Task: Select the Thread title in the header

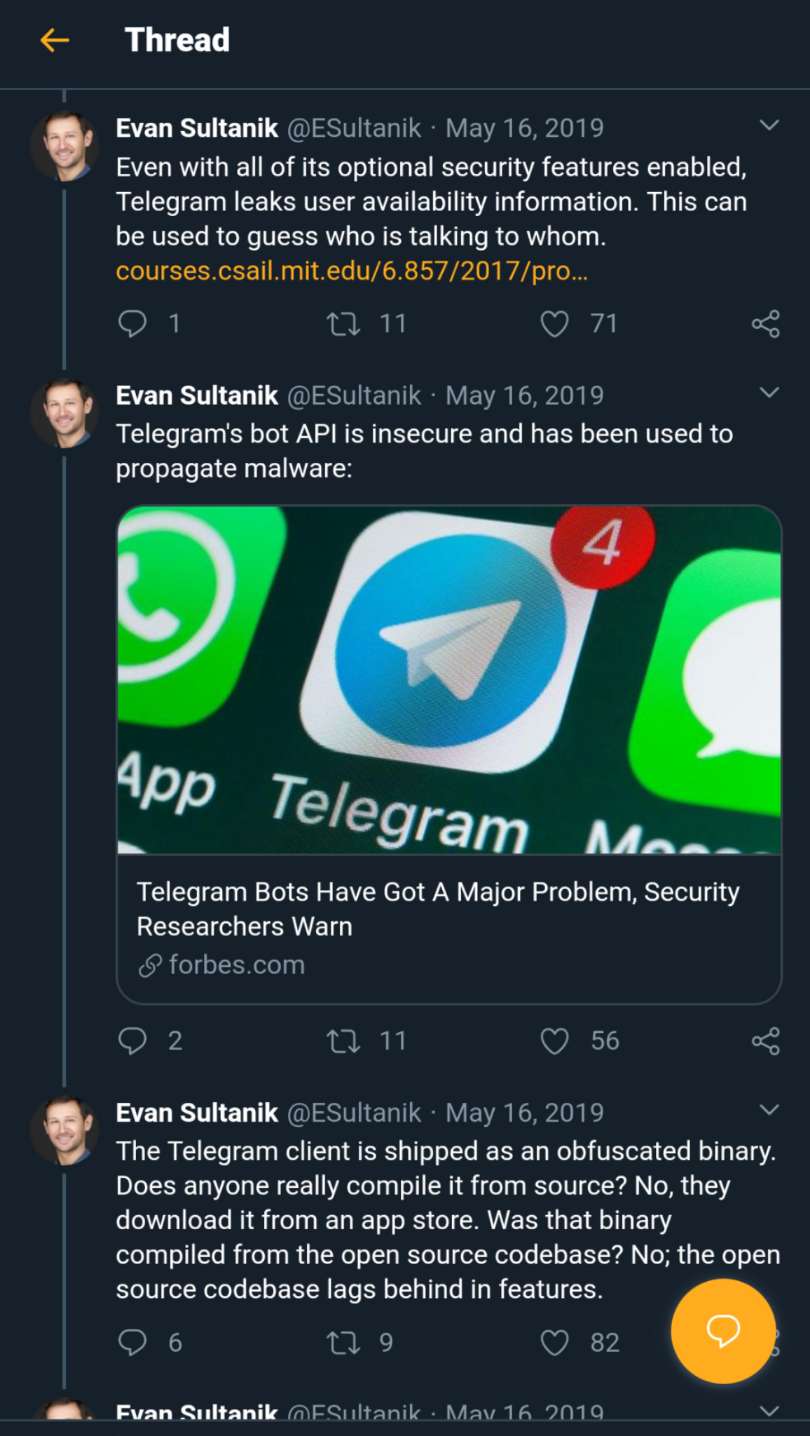Action: tap(177, 40)
